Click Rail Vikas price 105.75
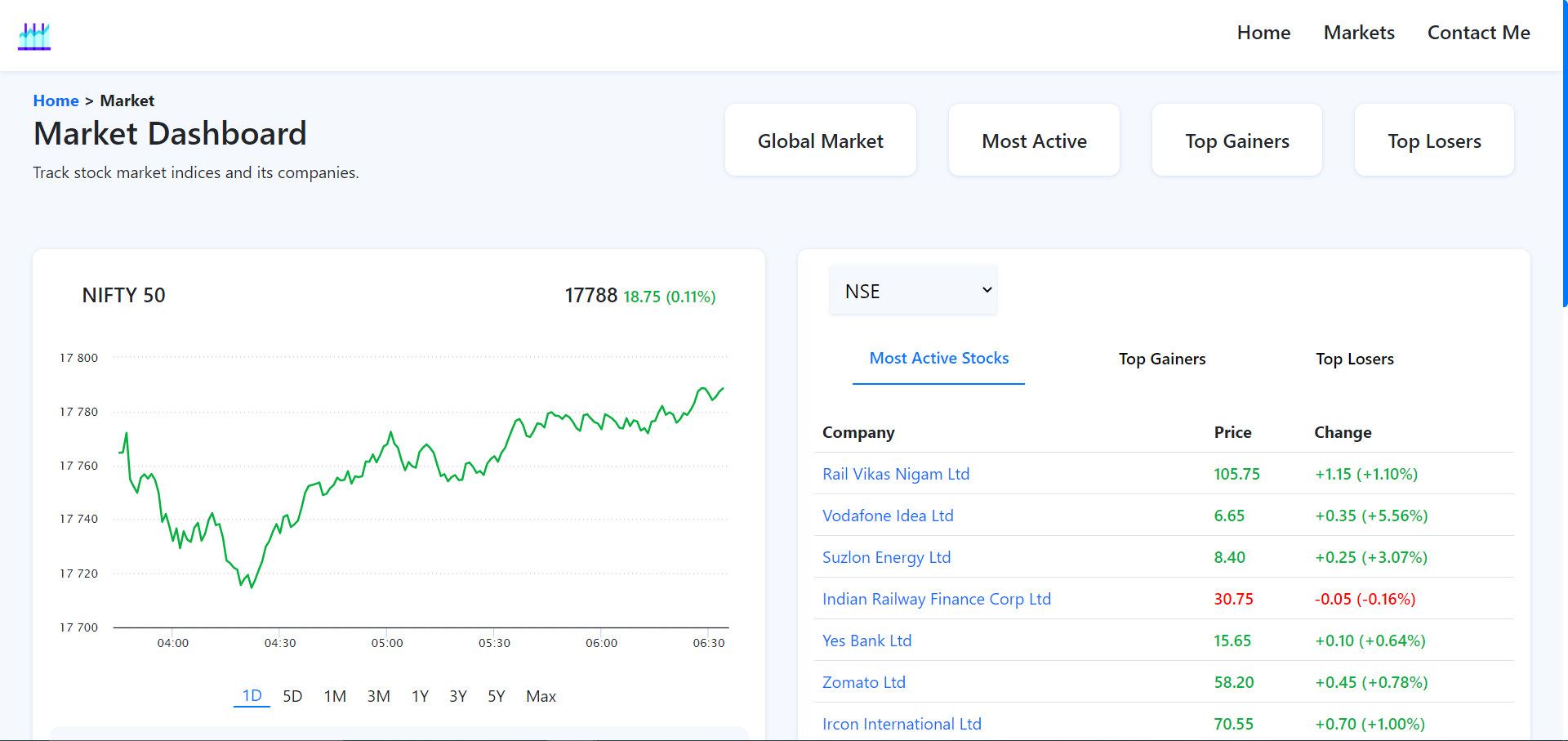The height and width of the screenshot is (741, 1568). pos(1236,474)
